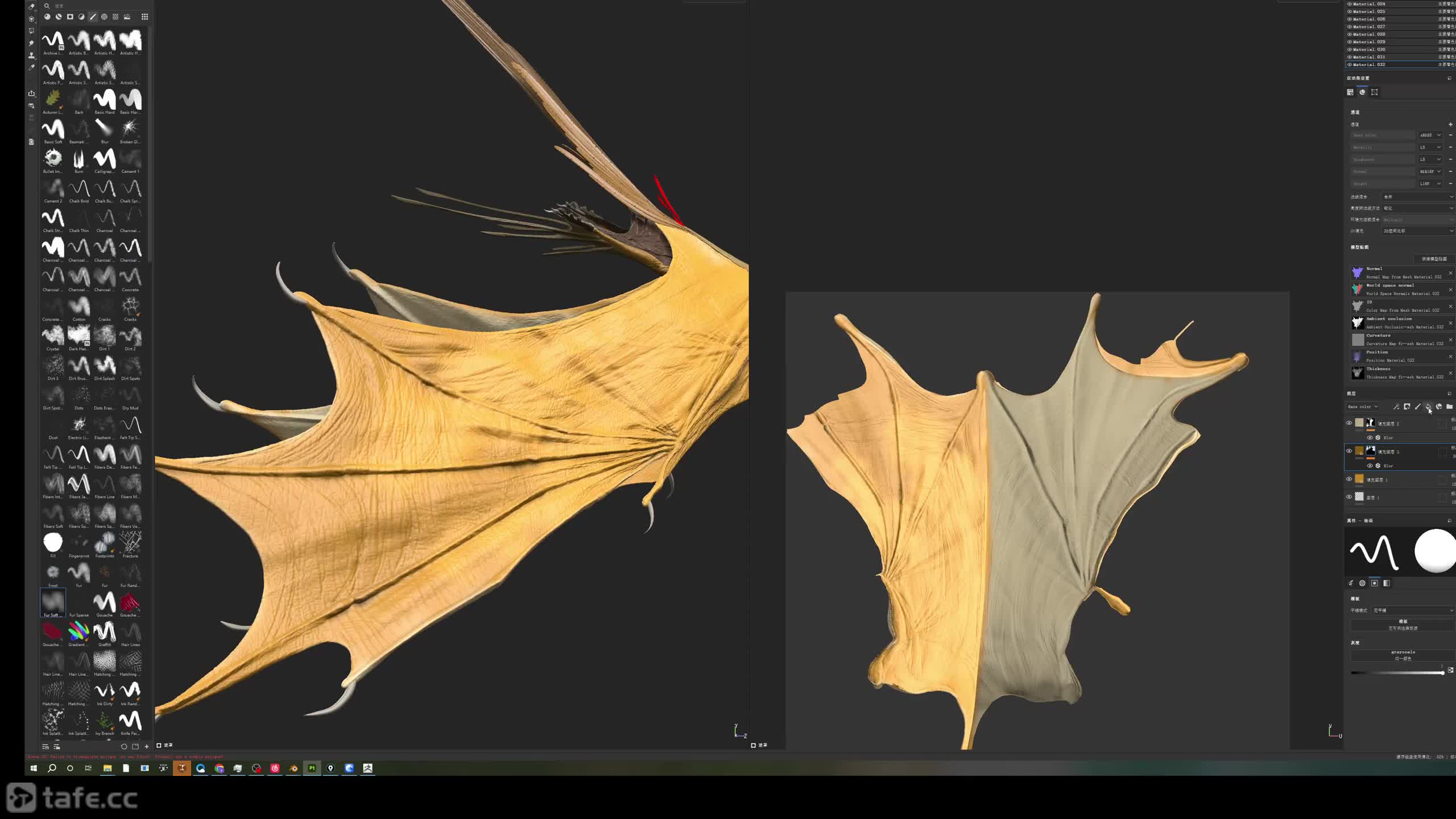Add a folder in layers panel
The width and height of the screenshot is (1456, 819).
point(1449,407)
